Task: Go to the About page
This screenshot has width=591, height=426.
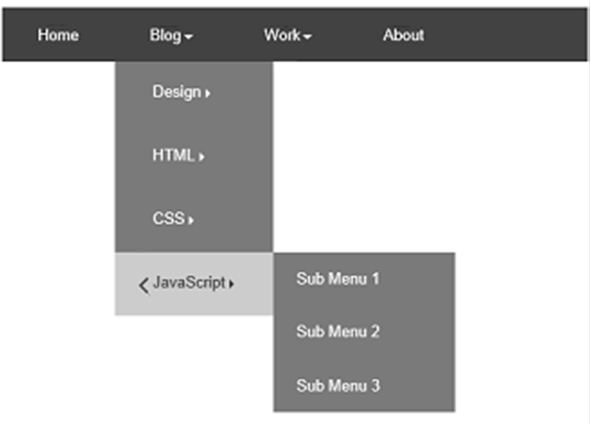Action: pyautogui.click(x=403, y=35)
